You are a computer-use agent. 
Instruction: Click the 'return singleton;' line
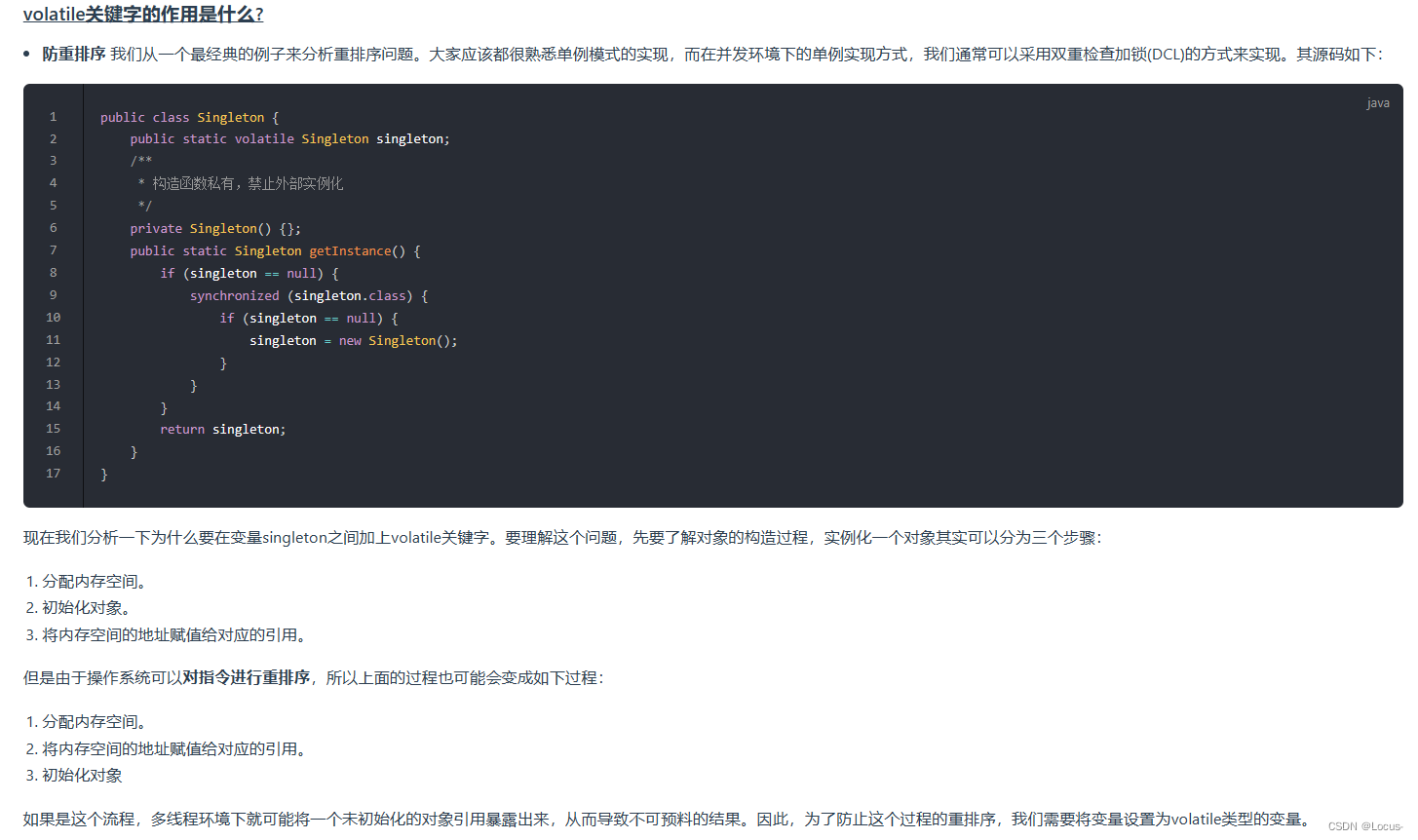tap(223, 429)
